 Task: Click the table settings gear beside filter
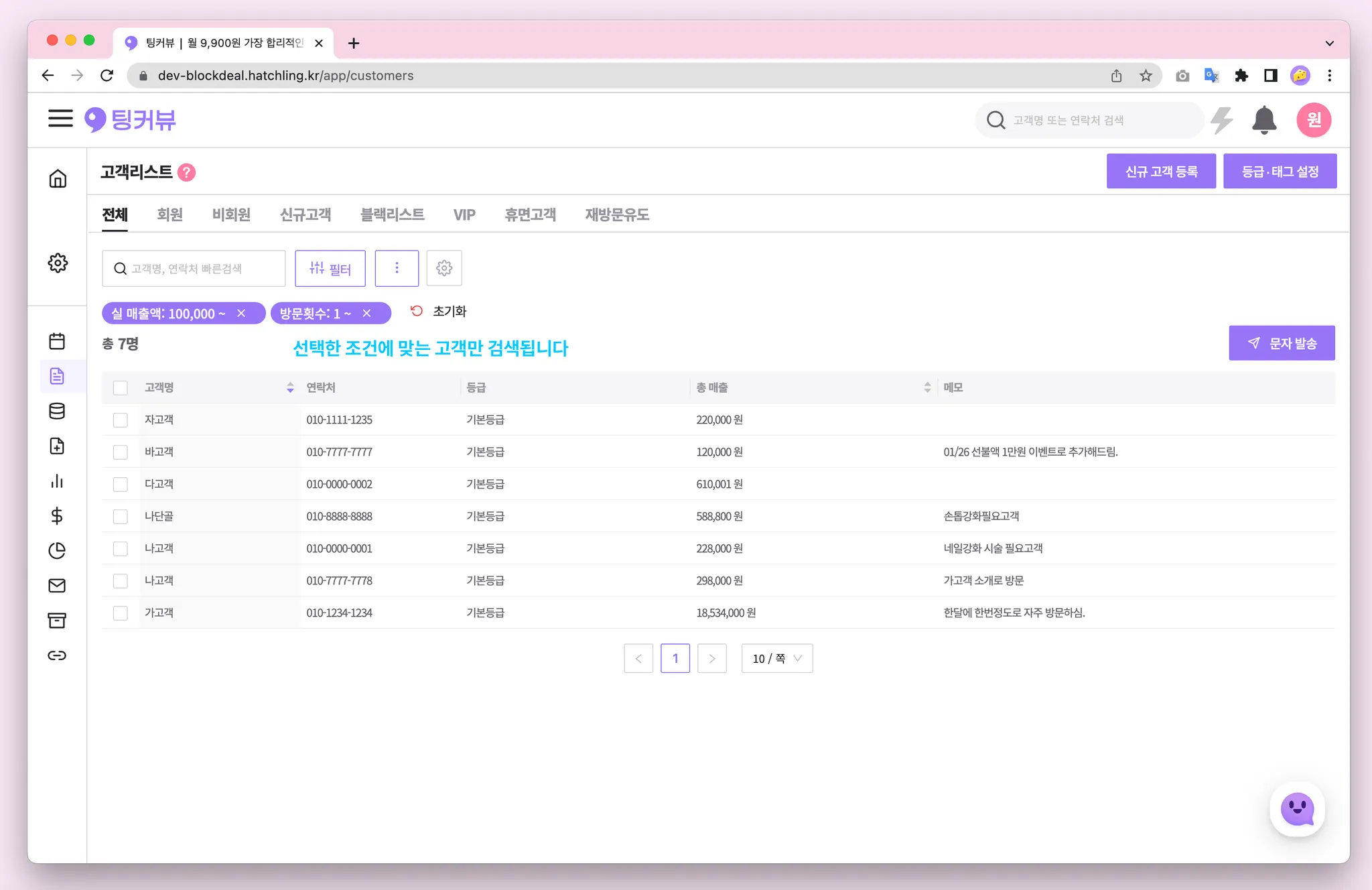point(444,268)
